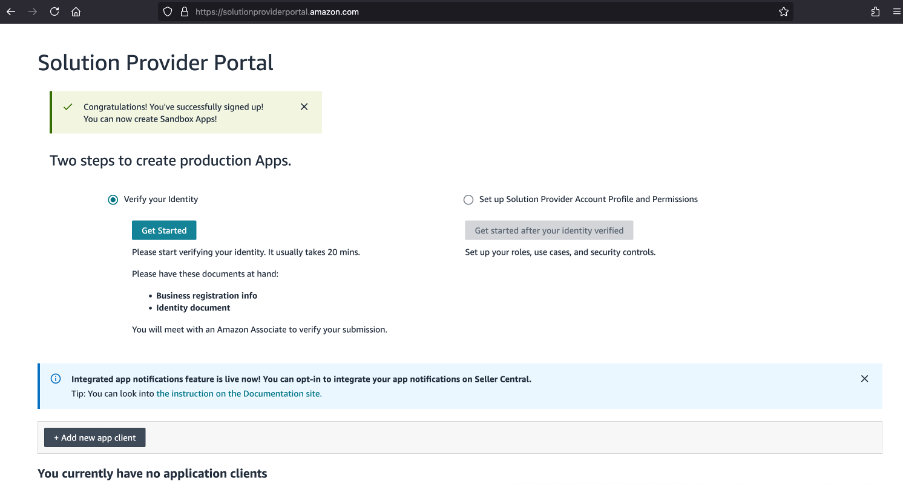Click the forward navigation arrow
This screenshot has width=904, height=484.
32,12
